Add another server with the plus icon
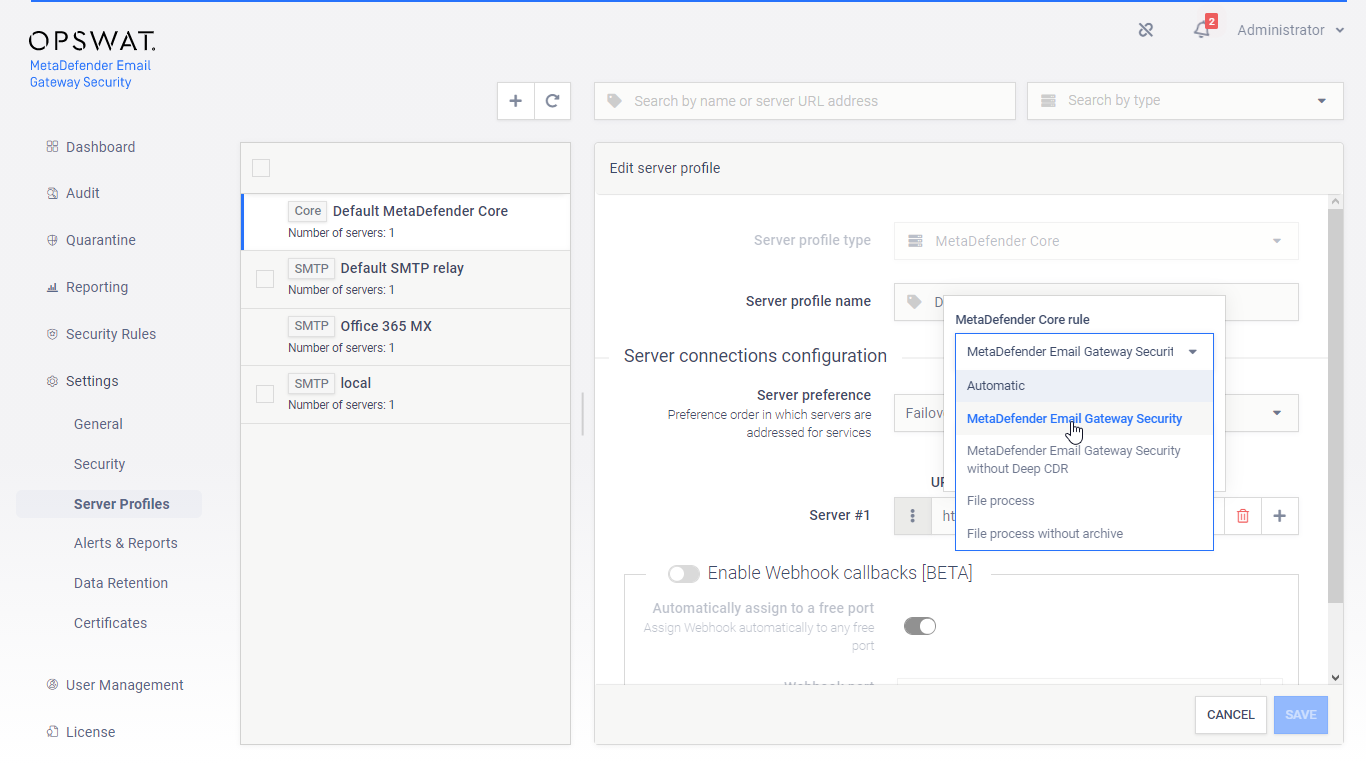The image size is (1366, 768). (x=1280, y=516)
